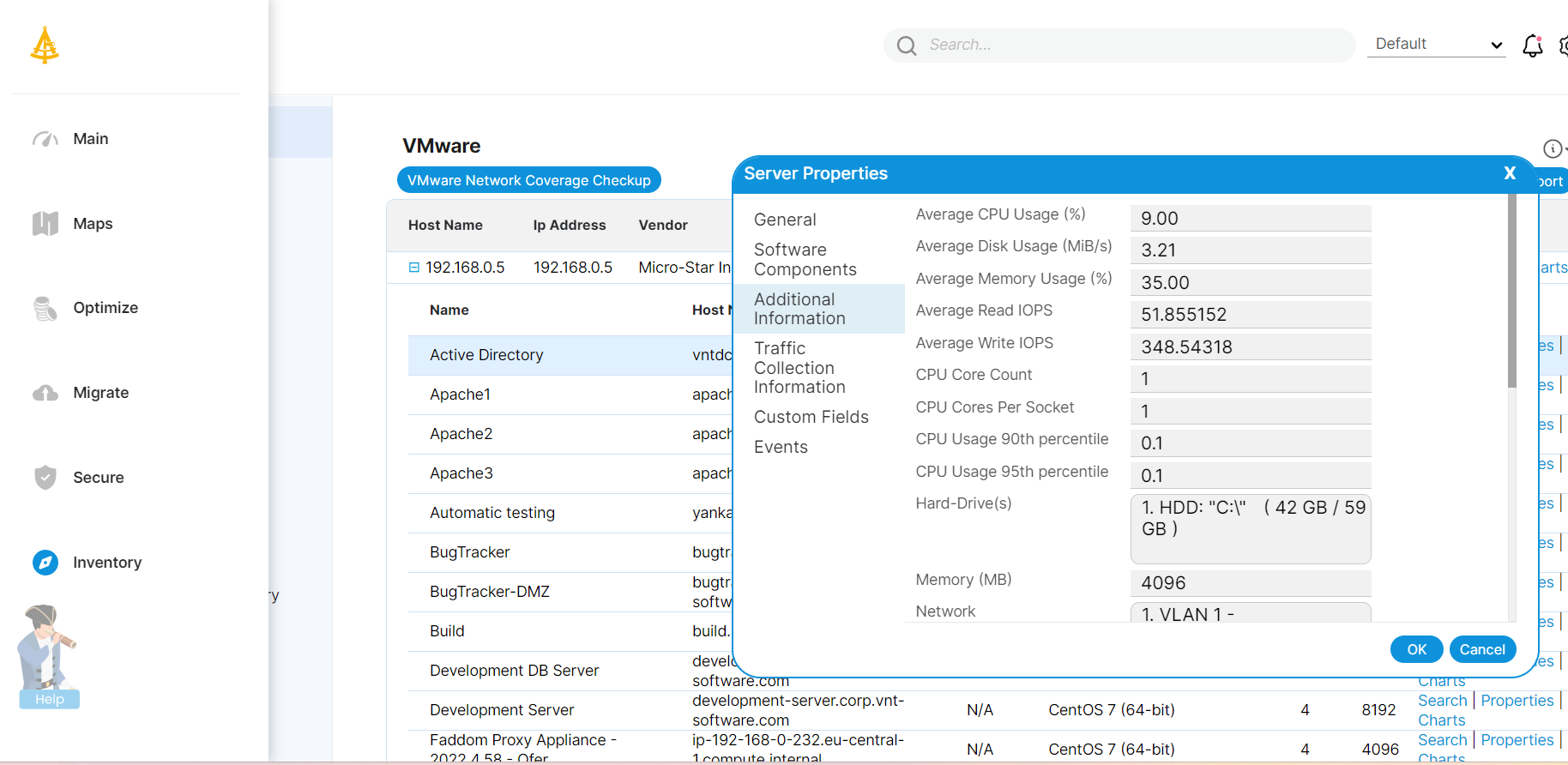1568x765 pixels.
Task: Open the Maps section icon
Action: 45,224
